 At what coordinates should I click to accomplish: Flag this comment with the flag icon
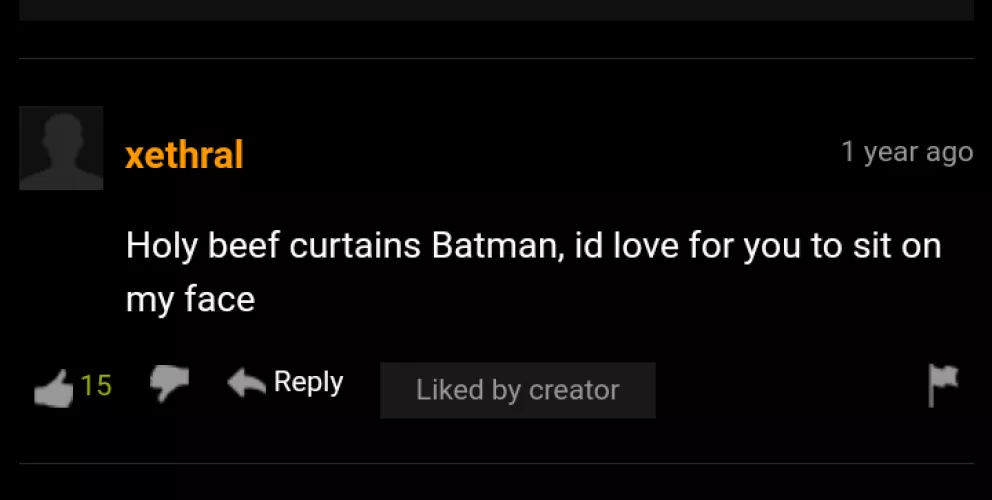[942, 384]
